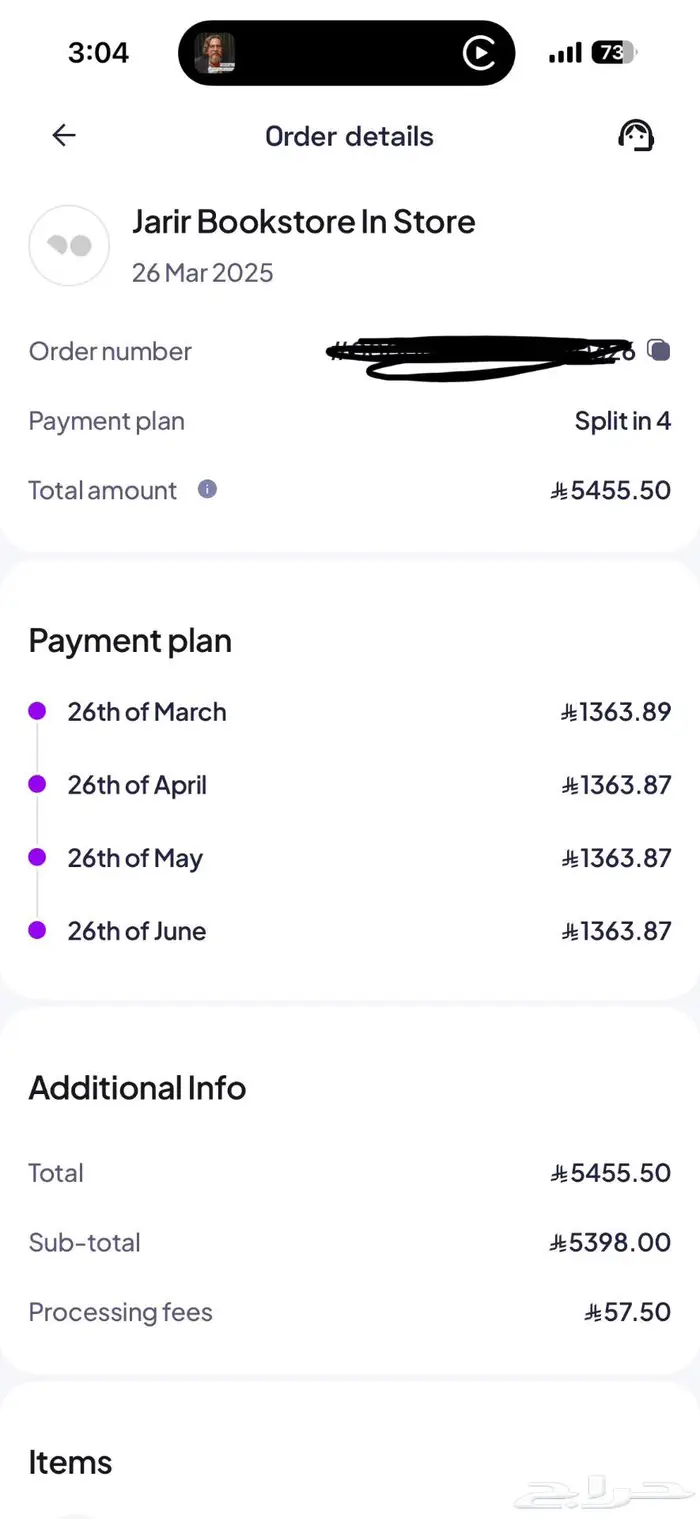This screenshot has height=1519, width=700.
Task: Tap the back arrow icon
Action: [64, 136]
